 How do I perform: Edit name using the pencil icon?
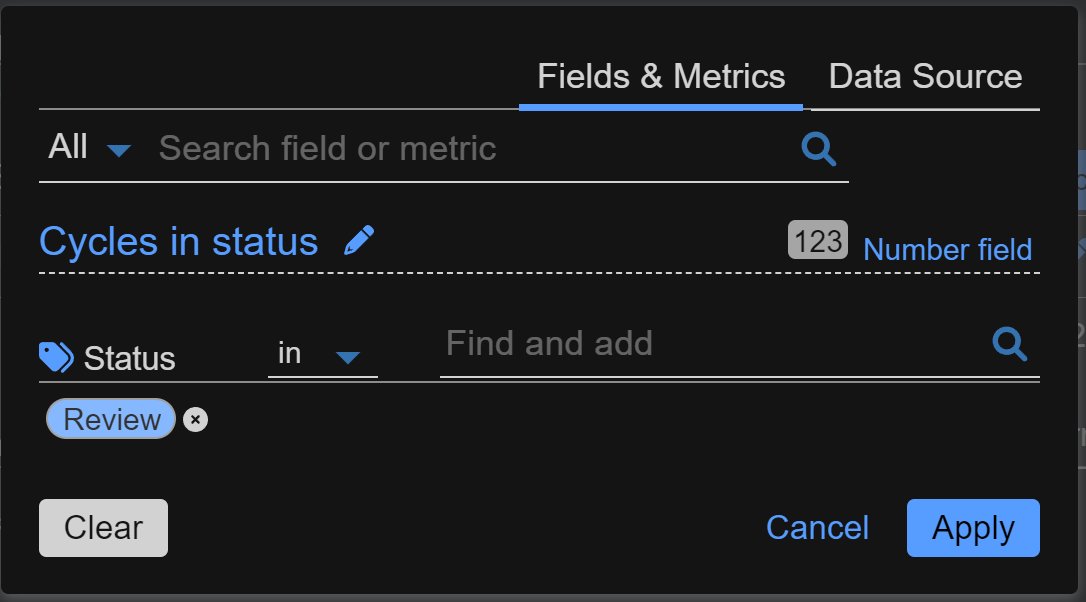pos(359,241)
